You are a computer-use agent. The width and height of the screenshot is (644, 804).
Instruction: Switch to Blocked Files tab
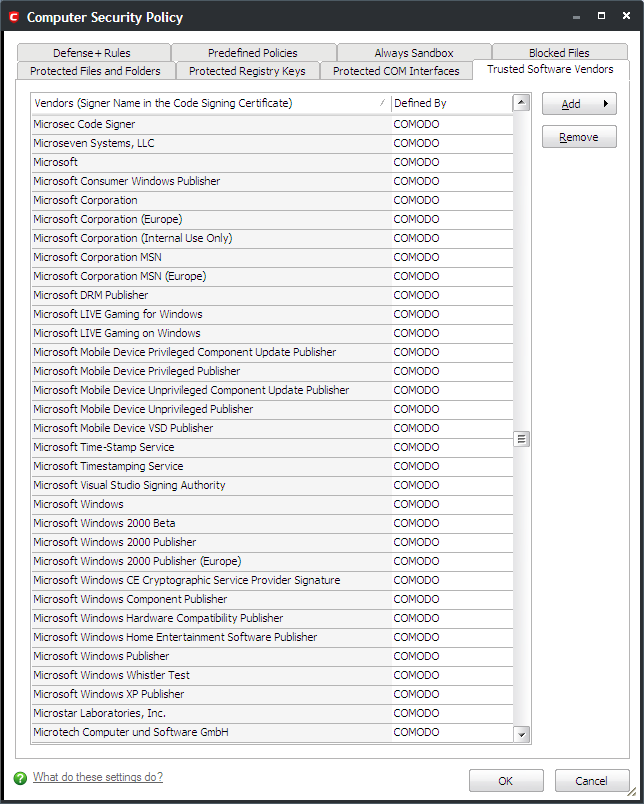pos(559,53)
